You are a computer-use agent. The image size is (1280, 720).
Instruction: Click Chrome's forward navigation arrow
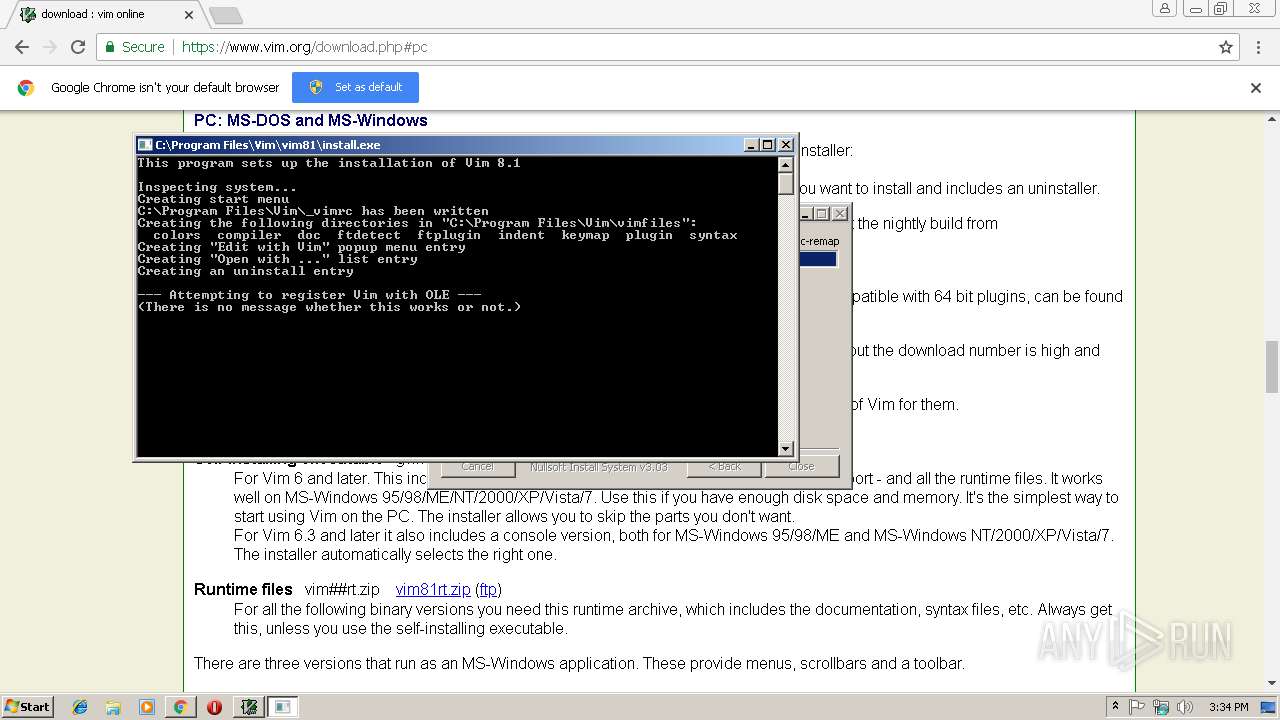tap(50, 47)
